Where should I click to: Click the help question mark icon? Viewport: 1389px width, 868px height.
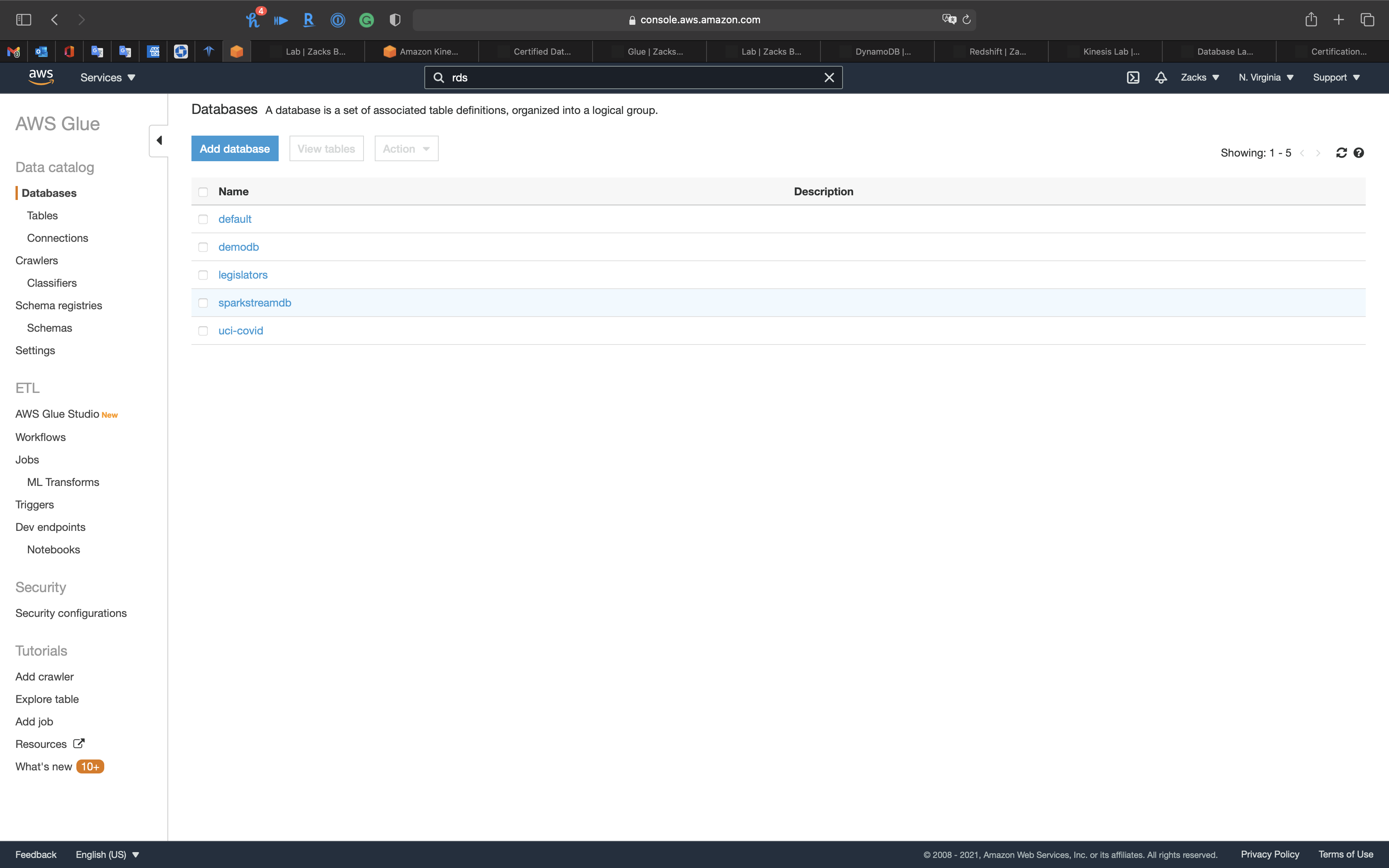pos(1359,153)
